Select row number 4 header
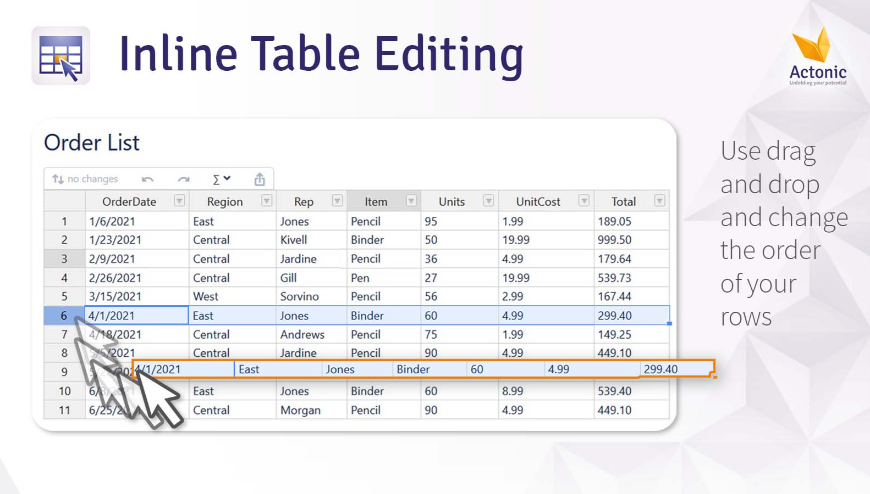Screen dimensions: 870x494 pyautogui.click(x=64, y=278)
